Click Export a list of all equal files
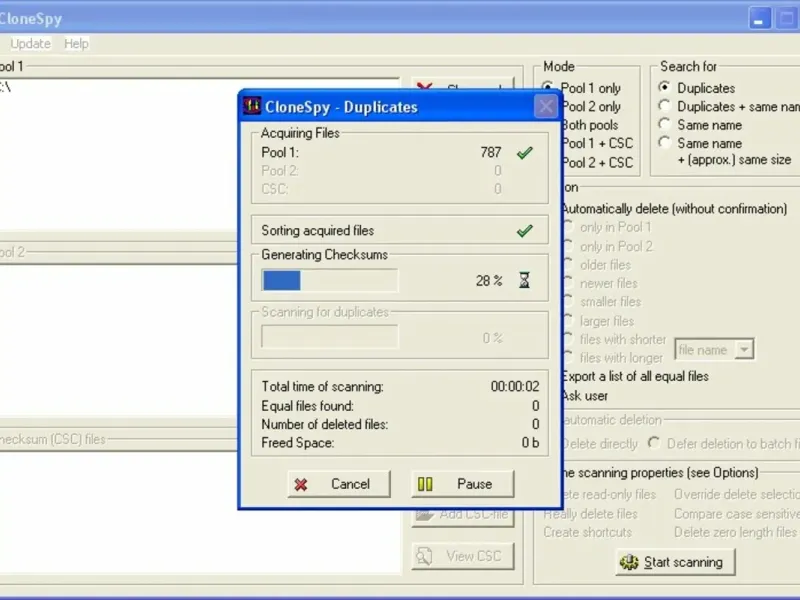800x600 pixels. tap(635, 377)
